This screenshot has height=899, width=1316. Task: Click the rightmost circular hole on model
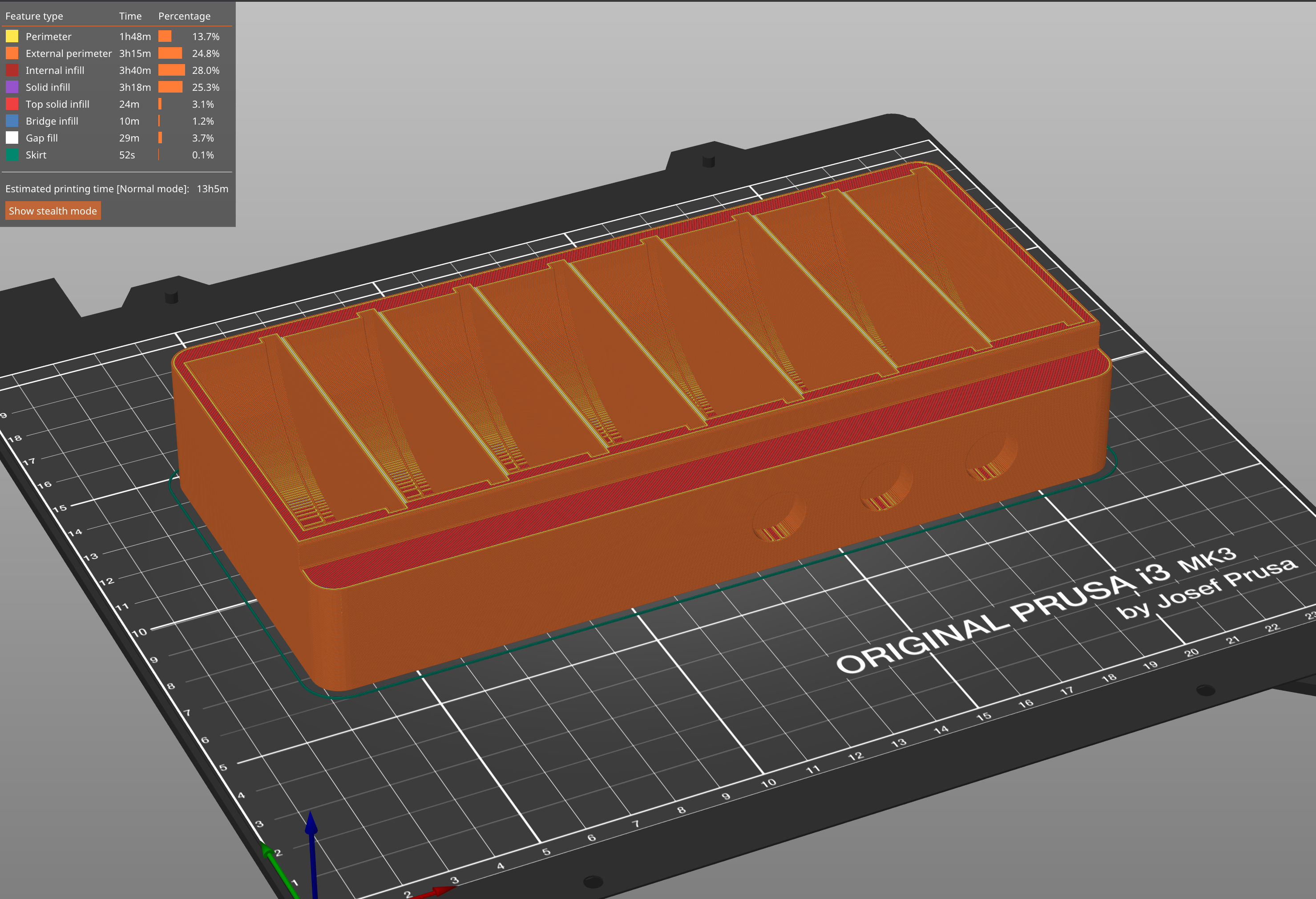click(992, 456)
